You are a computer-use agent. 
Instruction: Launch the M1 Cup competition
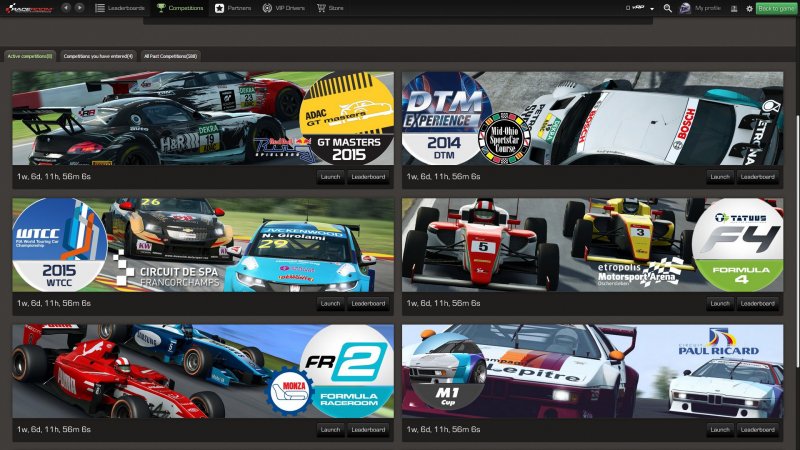(x=720, y=430)
